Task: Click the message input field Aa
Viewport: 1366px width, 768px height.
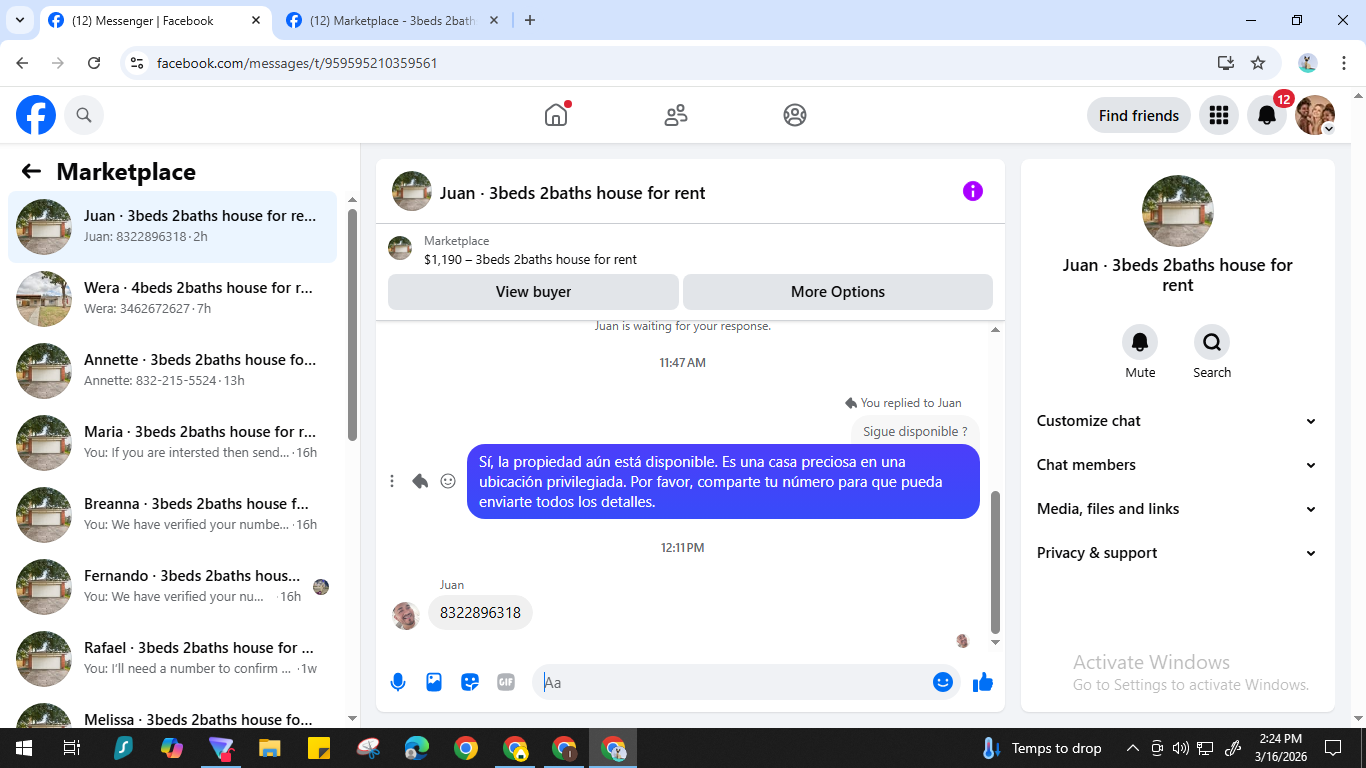Action: [735, 682]
